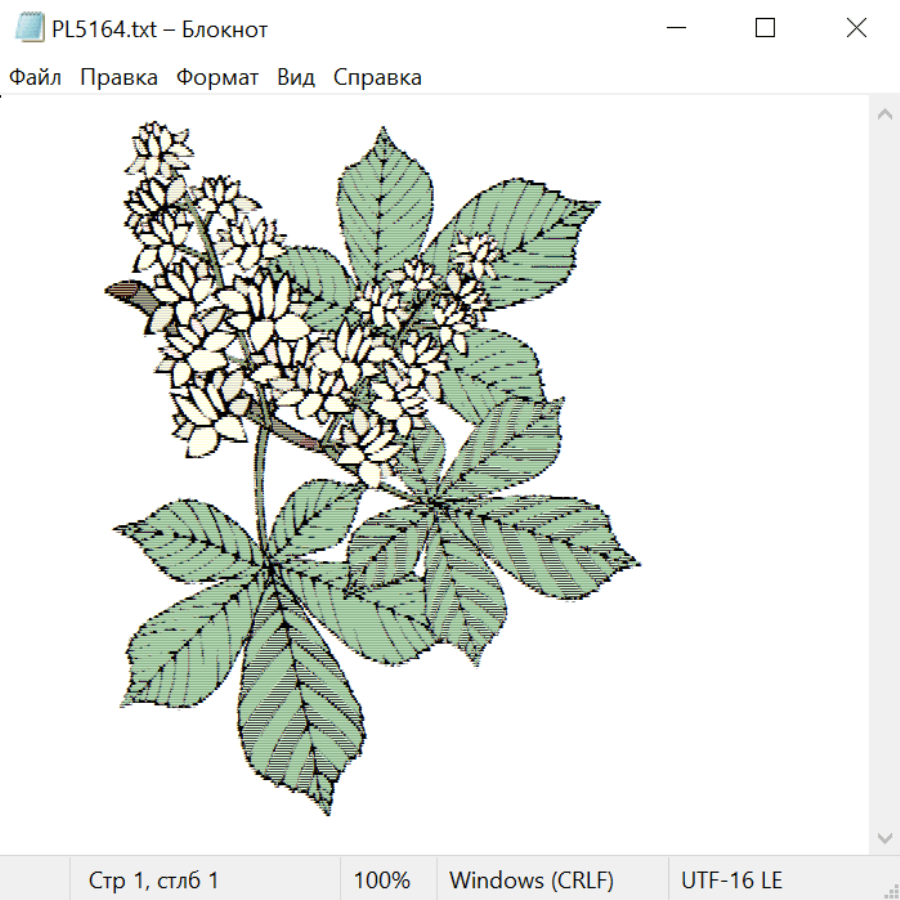The image size is (900, 900).
Task: Click the resize grip in status bar corner
Action: point(889,889)
